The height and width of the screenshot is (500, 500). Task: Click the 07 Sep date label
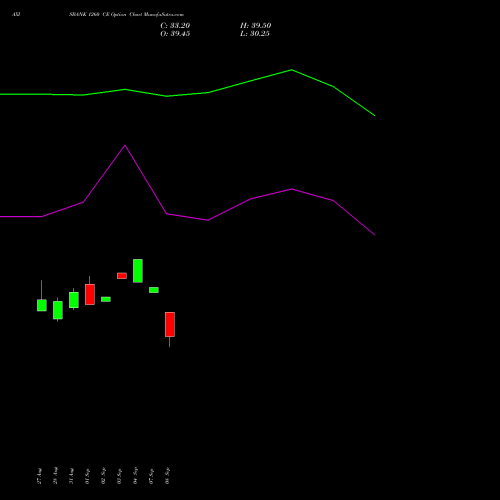pos(151,476)
